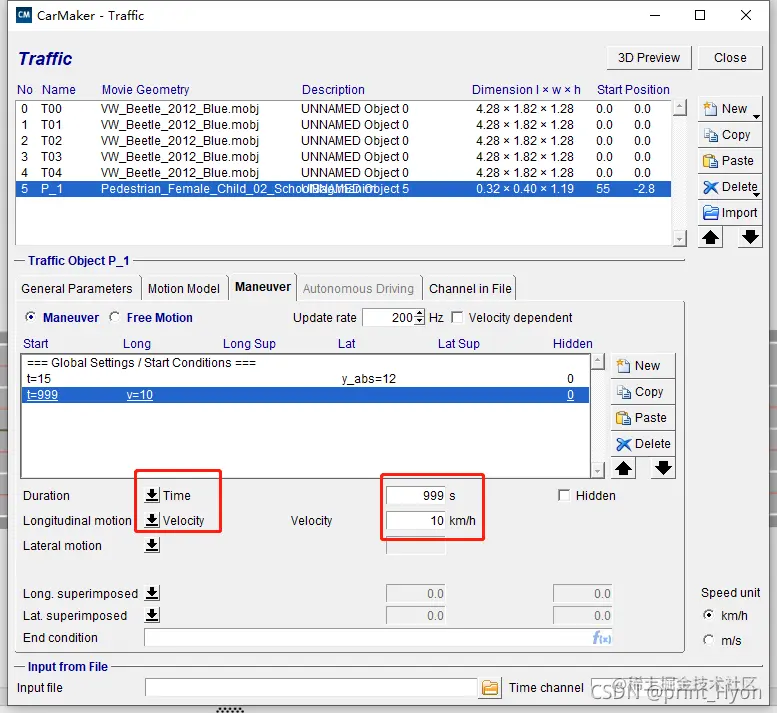This screenshot has width=777, height=713.
Task: Select traffic object T00
Action: tap(343, 109)
